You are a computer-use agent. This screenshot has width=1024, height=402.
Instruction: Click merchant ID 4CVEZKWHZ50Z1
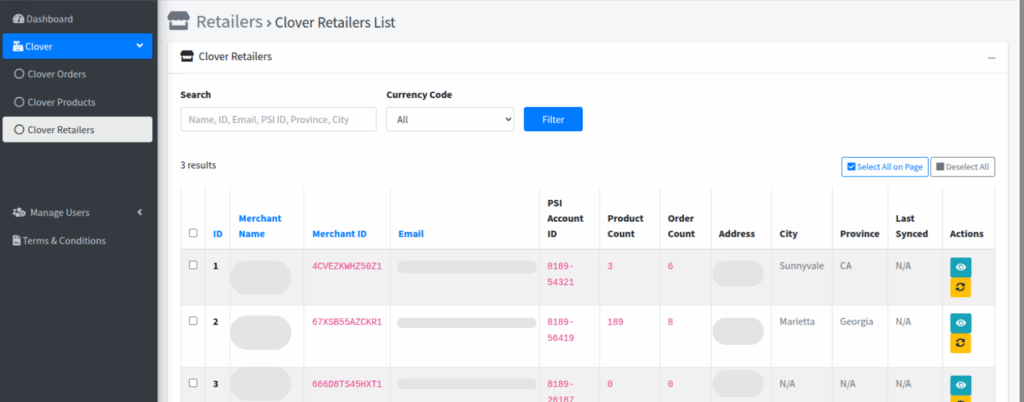(347, 266)
